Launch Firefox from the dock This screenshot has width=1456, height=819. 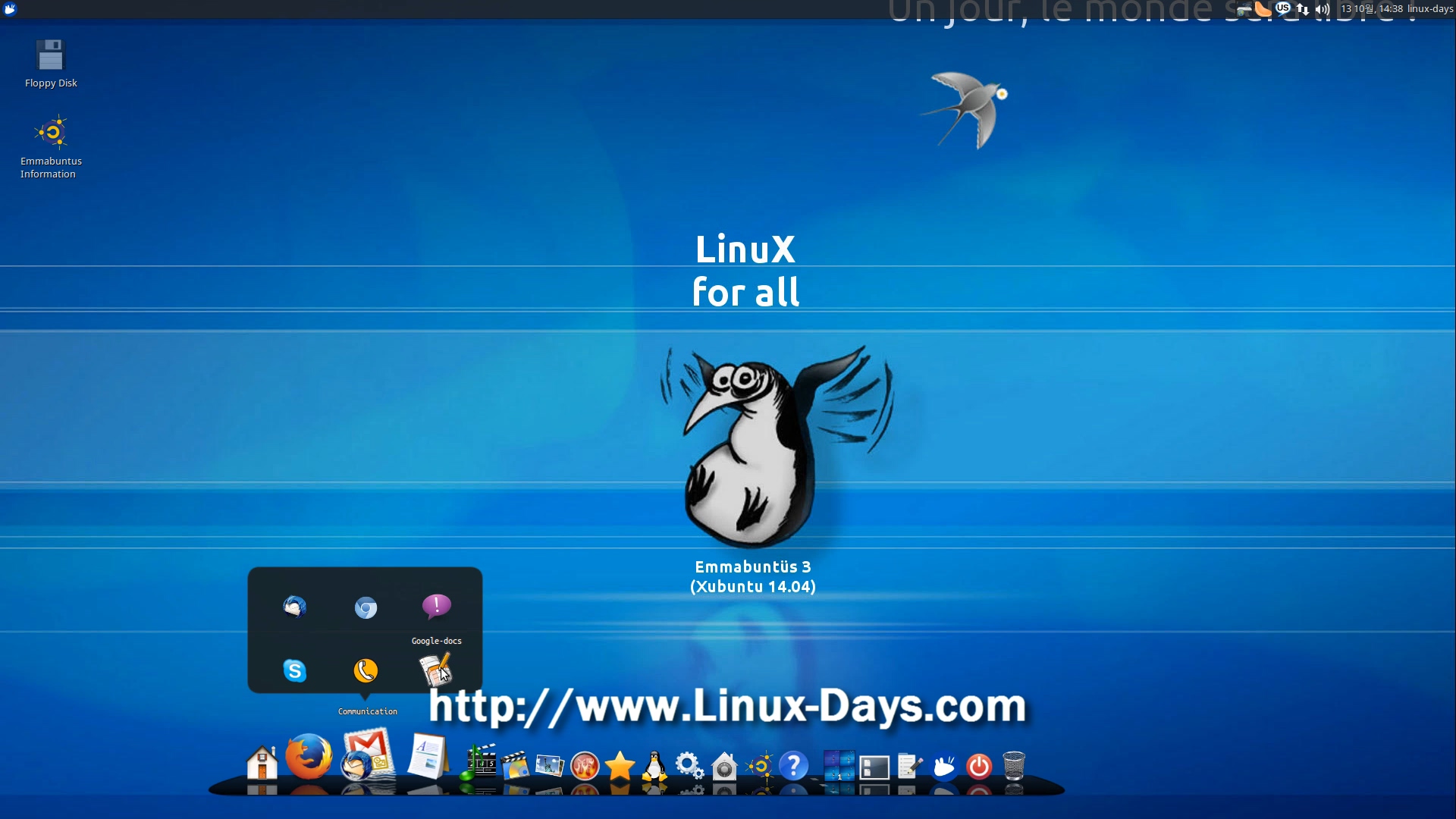pos(309,757)
